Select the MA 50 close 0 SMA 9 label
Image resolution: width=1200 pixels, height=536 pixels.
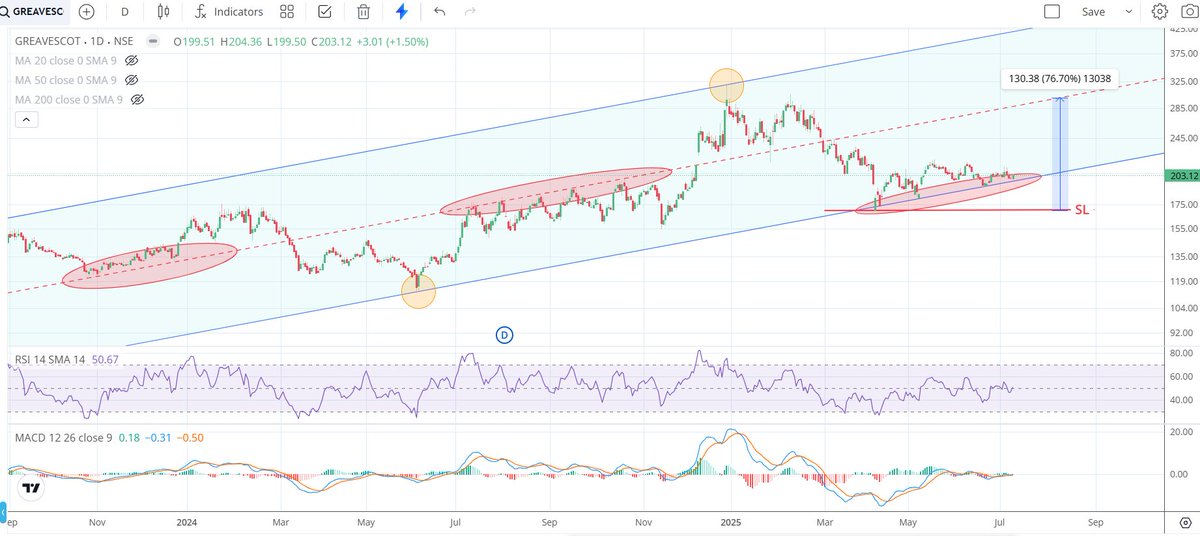tap(66, 80)
